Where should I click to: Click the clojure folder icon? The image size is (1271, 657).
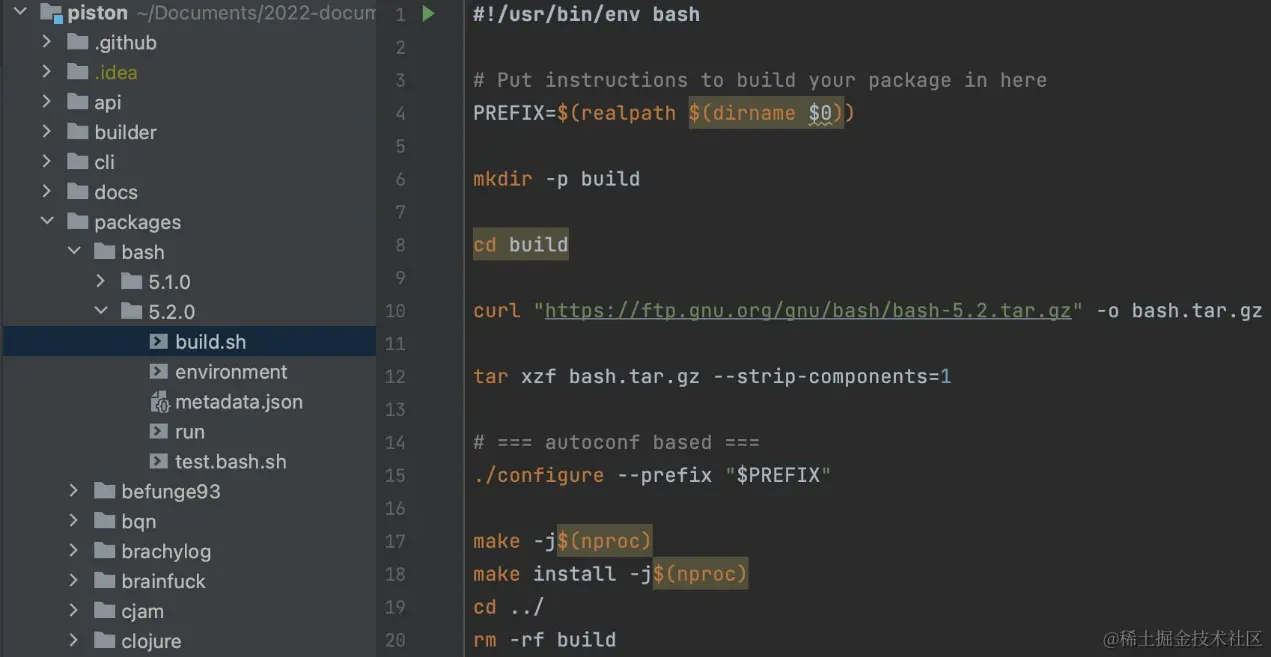point(104,641)
